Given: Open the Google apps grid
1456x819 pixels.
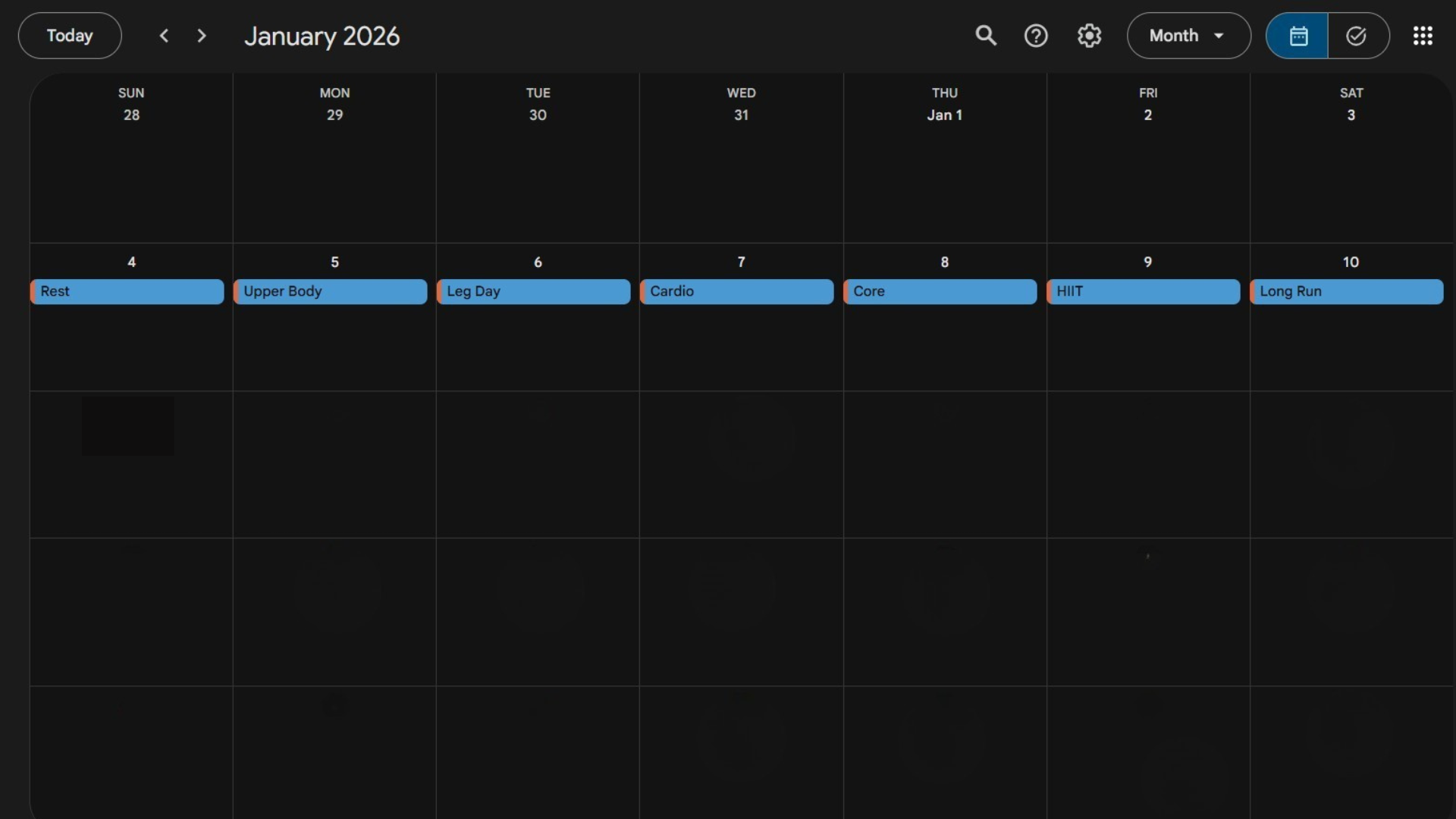Looking at the screenshot, I should (1422, 36).
